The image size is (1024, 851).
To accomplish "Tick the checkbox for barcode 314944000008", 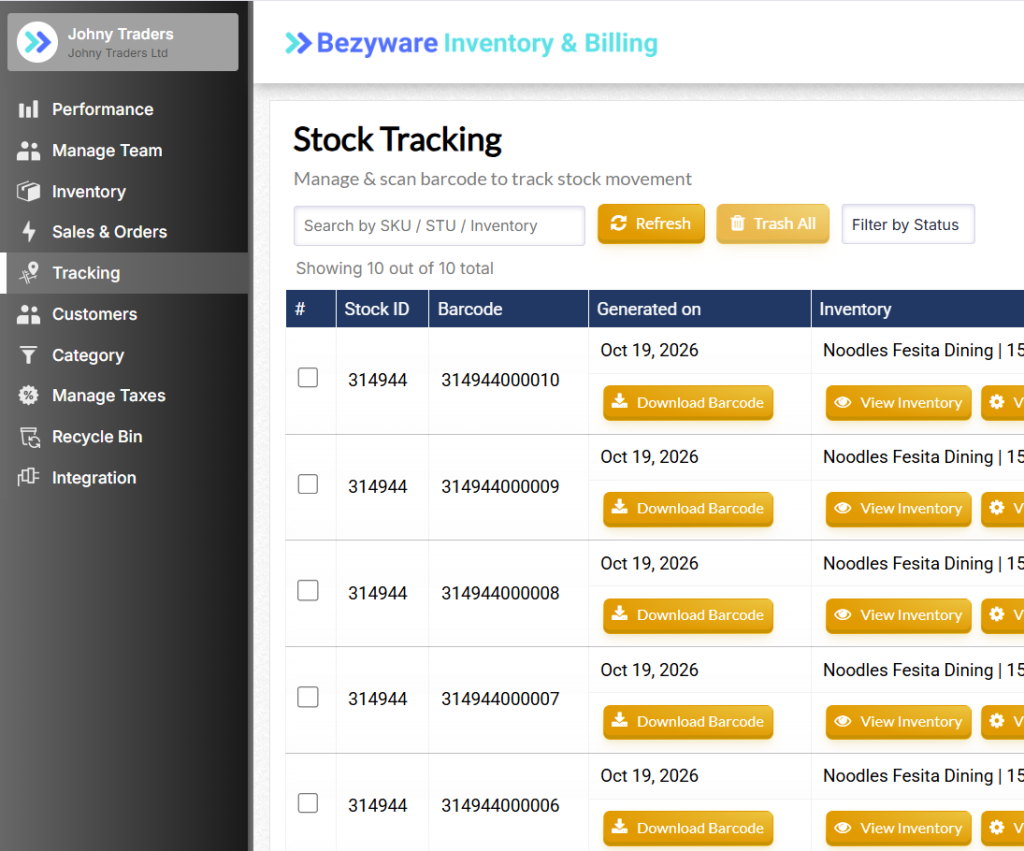I will 308,590.
